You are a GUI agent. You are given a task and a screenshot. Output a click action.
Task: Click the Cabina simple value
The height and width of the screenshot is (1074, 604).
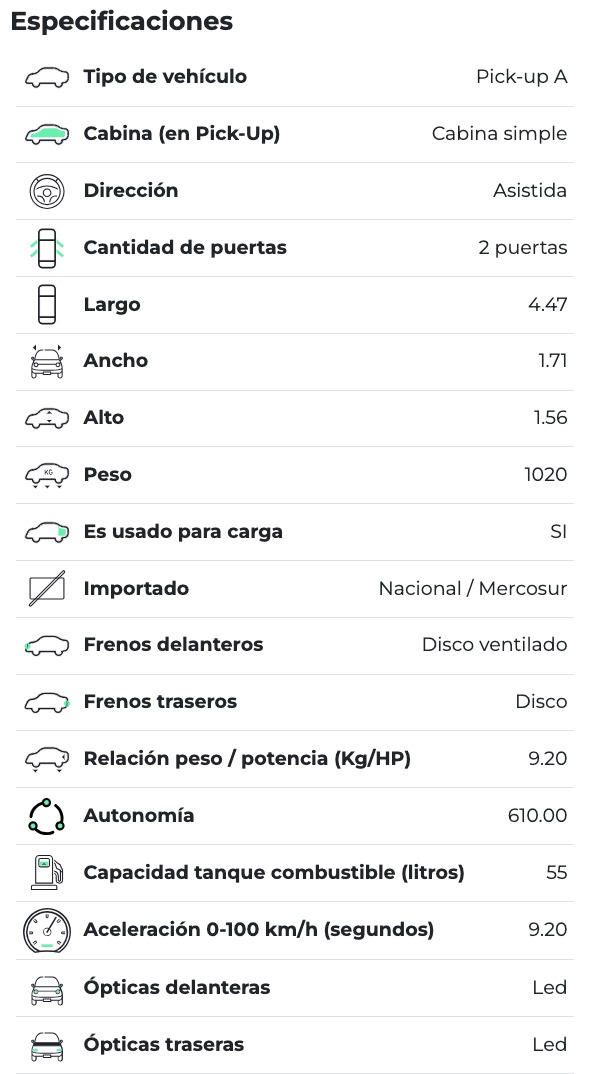point(499,134)
